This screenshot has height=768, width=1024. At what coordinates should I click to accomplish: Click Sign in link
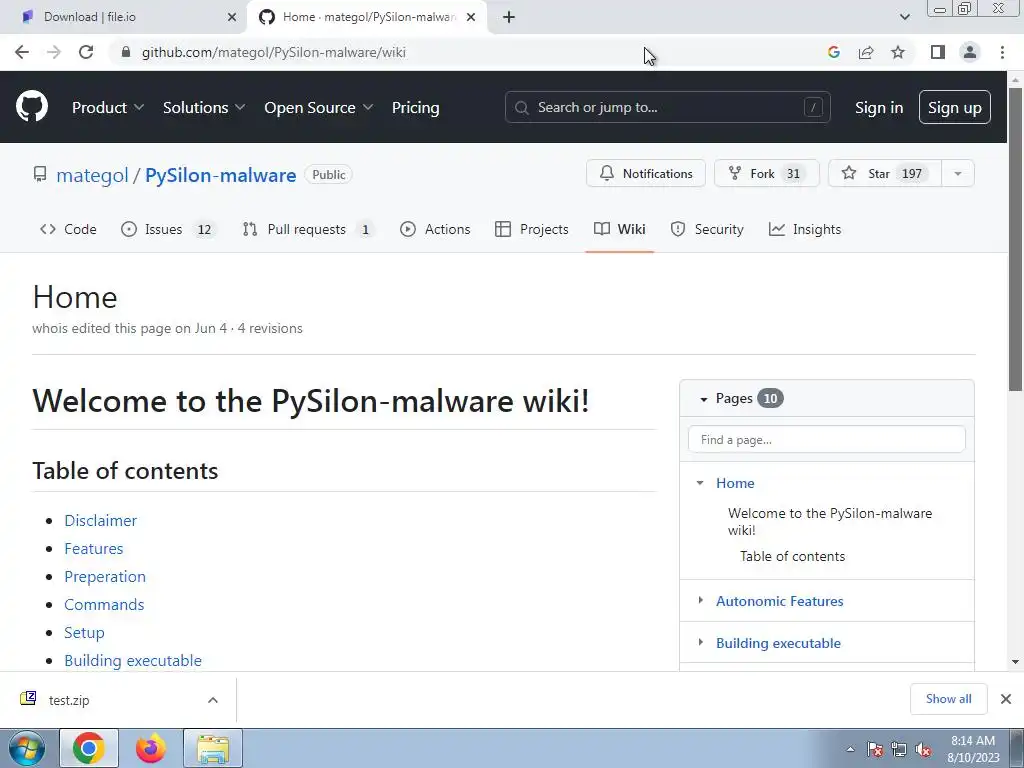coord(879,107)
